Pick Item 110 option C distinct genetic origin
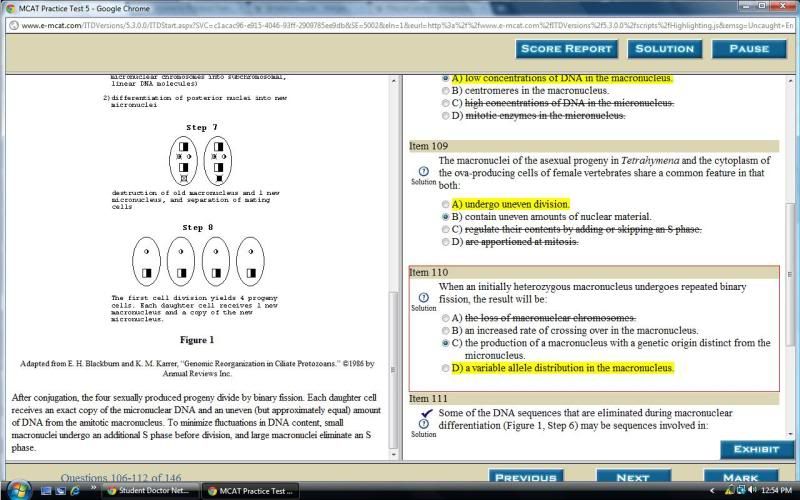The height and width of the screenshot is (500, 800). [445, 343]
